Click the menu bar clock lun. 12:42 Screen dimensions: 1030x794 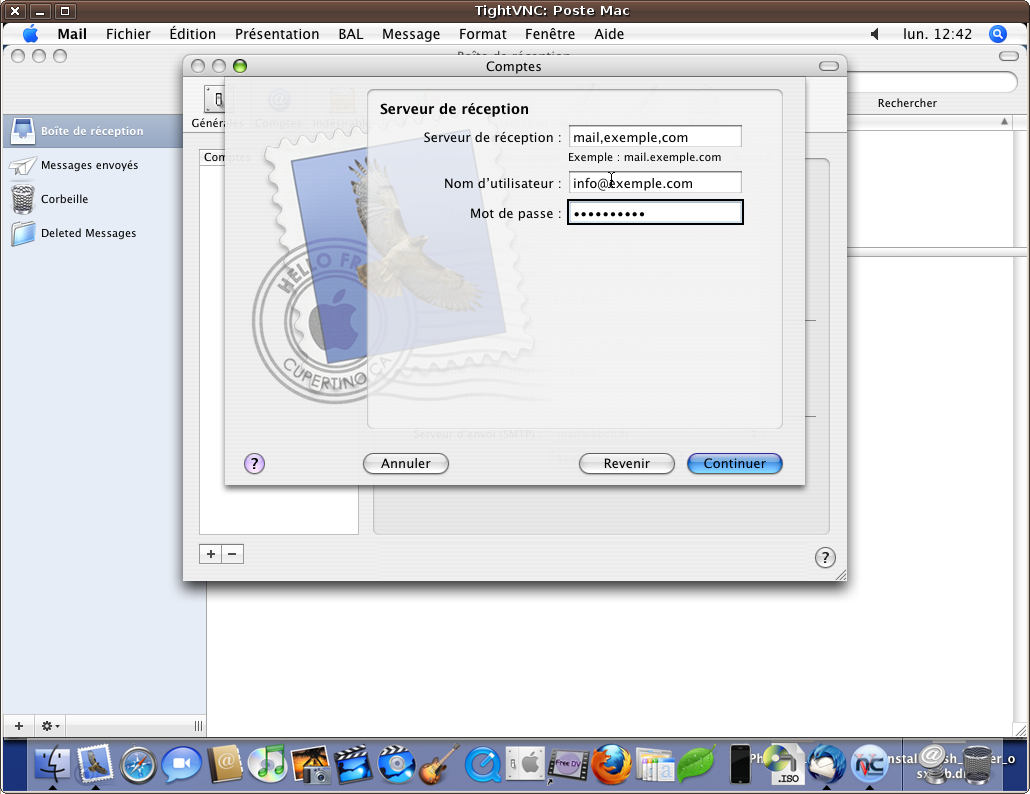[x=937, y=34]
